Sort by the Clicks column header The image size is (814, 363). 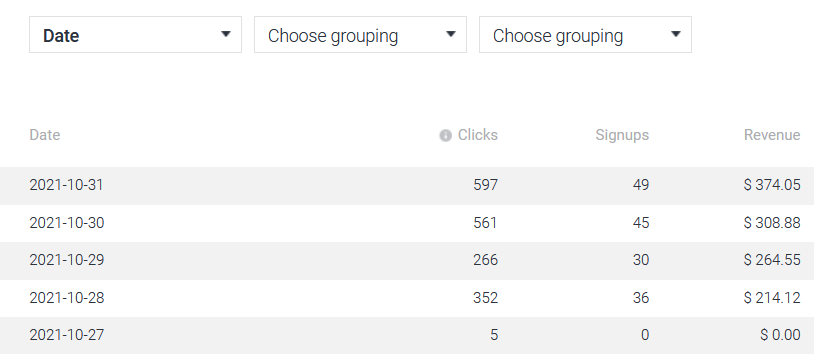pyautogui.click(x=478, y=135)
